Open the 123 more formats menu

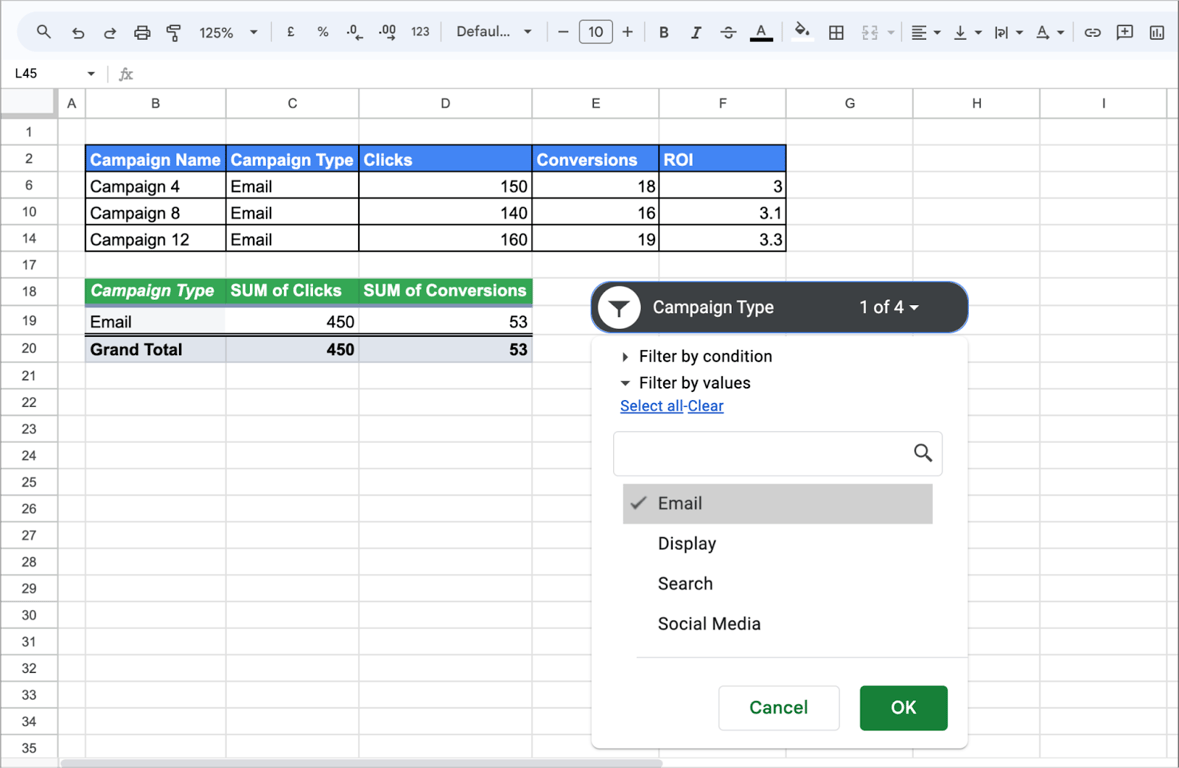(x=420, y=32)
